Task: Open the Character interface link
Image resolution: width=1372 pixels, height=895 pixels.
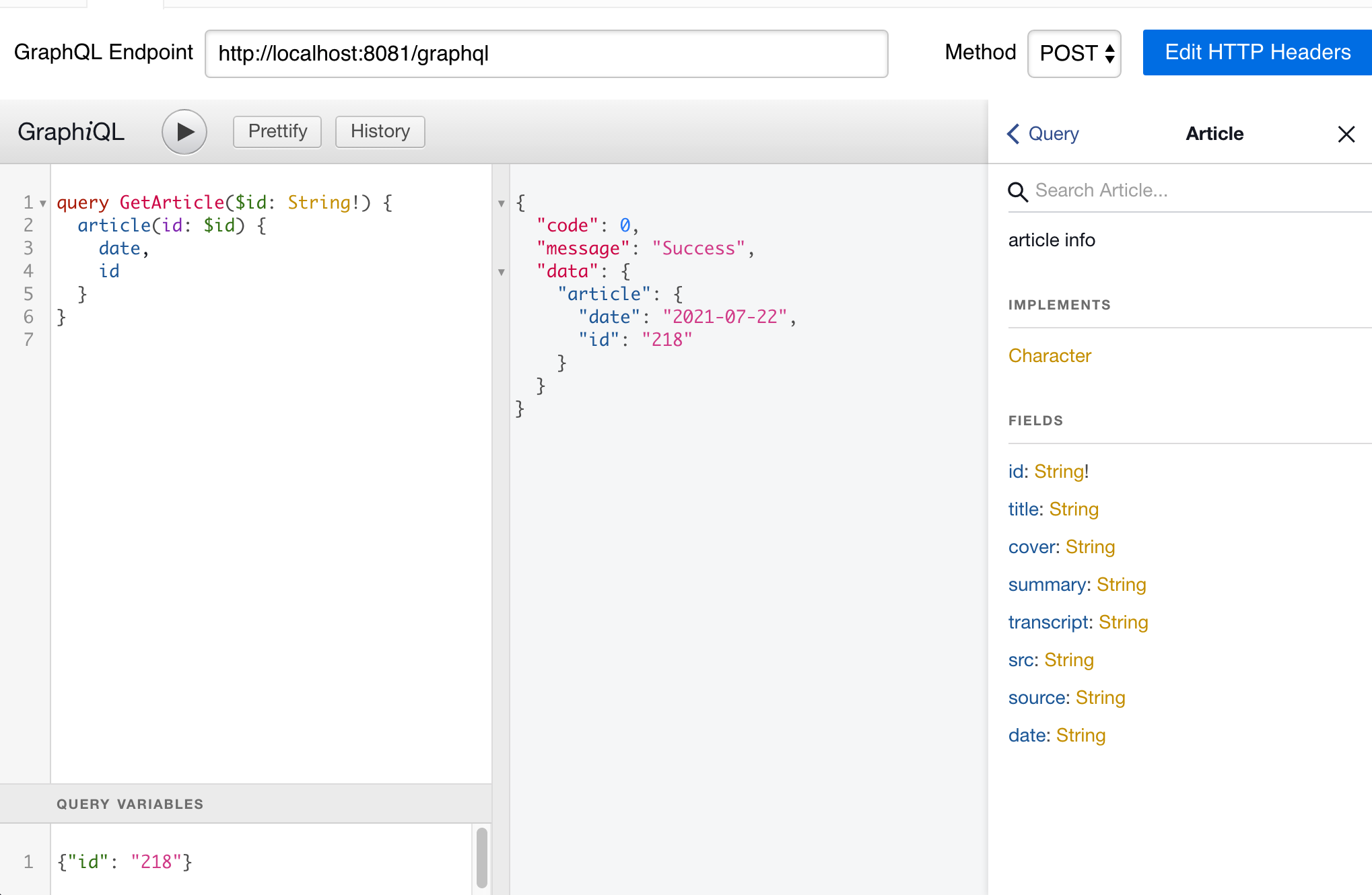Action: [1050, 355]
